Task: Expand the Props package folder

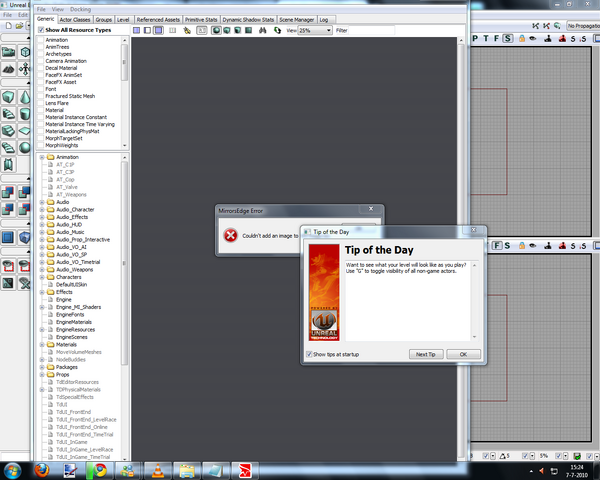Action: click(42, 374)
